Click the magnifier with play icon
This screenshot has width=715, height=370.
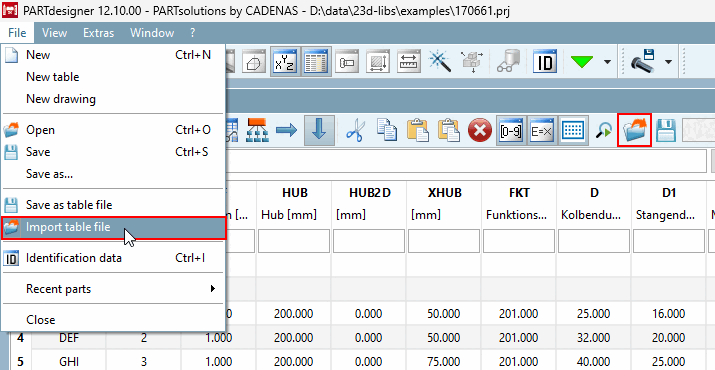point(604,130)
